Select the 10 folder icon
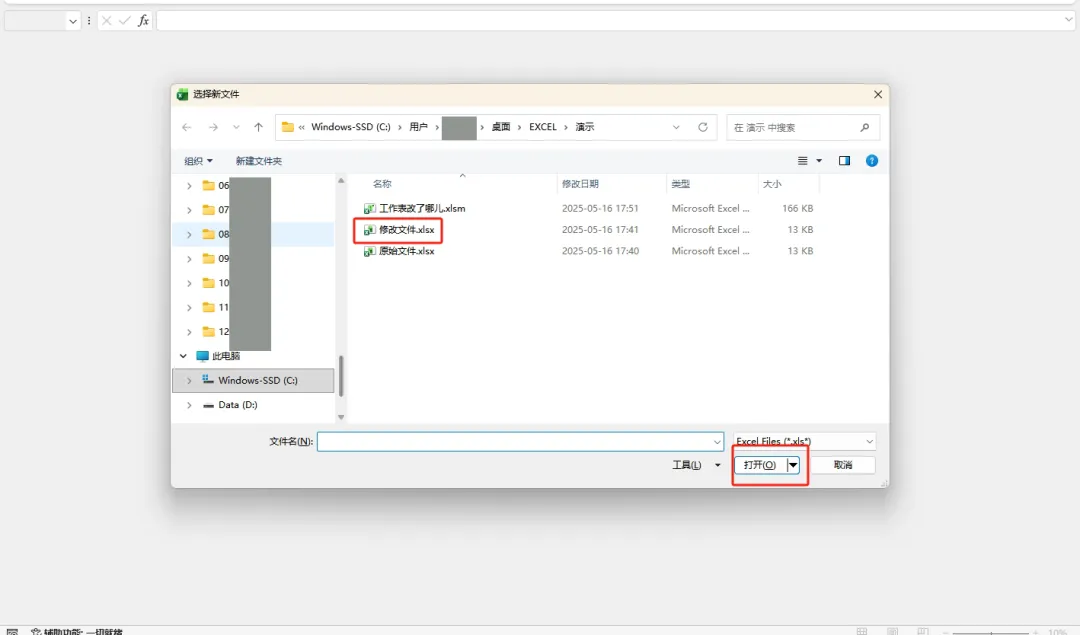 (209, 283)
